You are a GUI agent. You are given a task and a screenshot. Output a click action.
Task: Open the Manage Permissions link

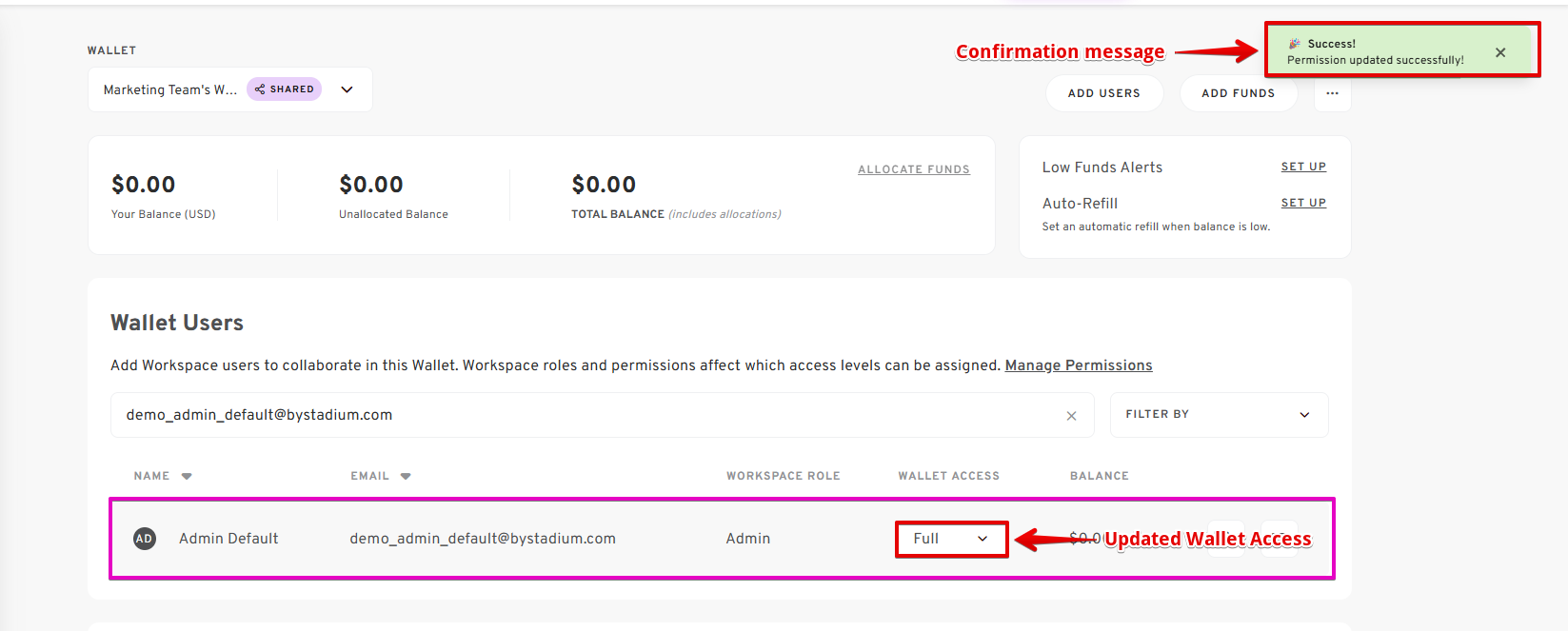point(1079,365)
